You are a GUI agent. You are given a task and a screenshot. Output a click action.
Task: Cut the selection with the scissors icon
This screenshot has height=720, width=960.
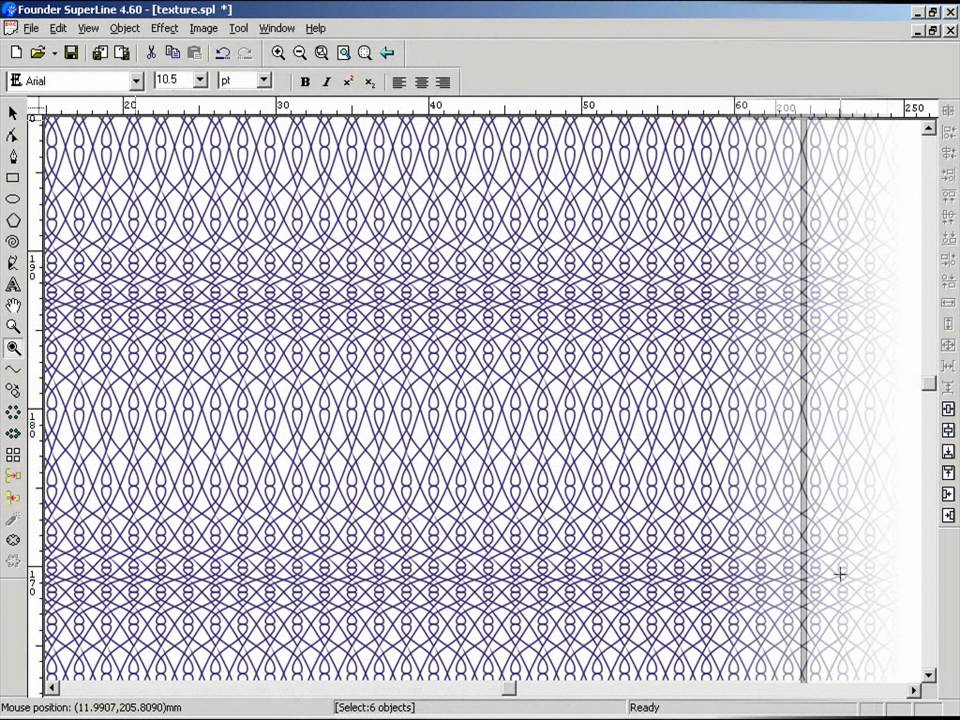click(x=151, y=53)
